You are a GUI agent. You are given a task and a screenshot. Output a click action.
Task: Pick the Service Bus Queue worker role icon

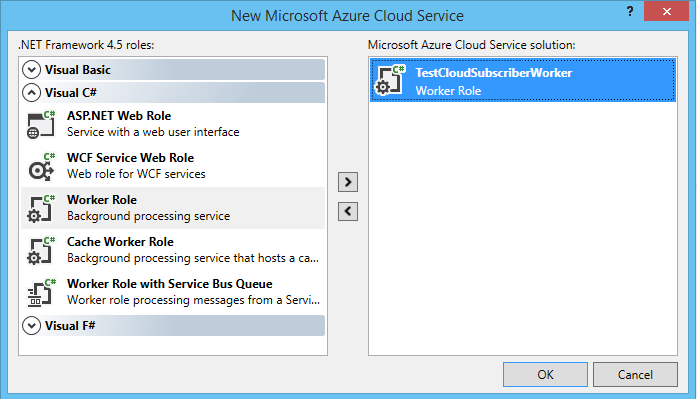coord(41,292)
